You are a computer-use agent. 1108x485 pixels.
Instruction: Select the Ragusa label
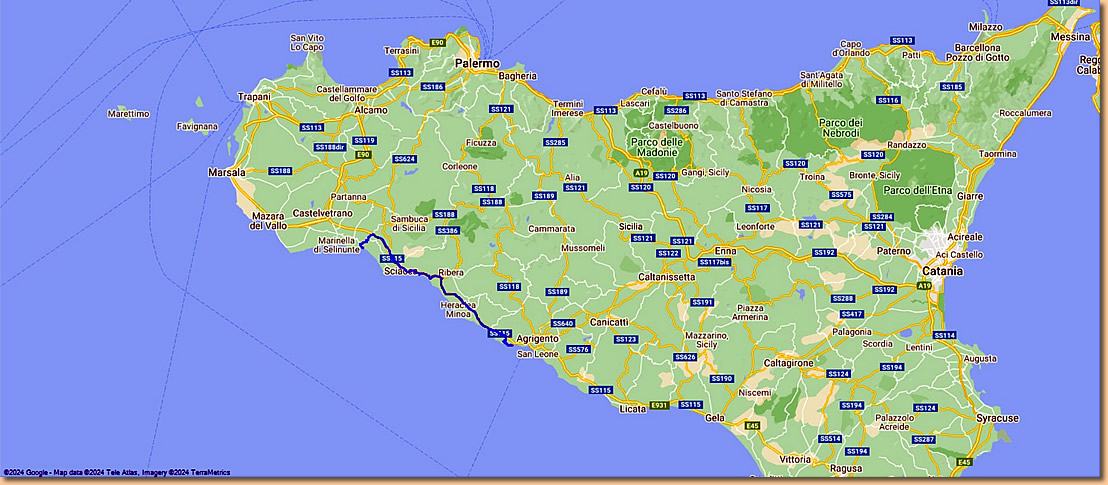pos(847,469)
